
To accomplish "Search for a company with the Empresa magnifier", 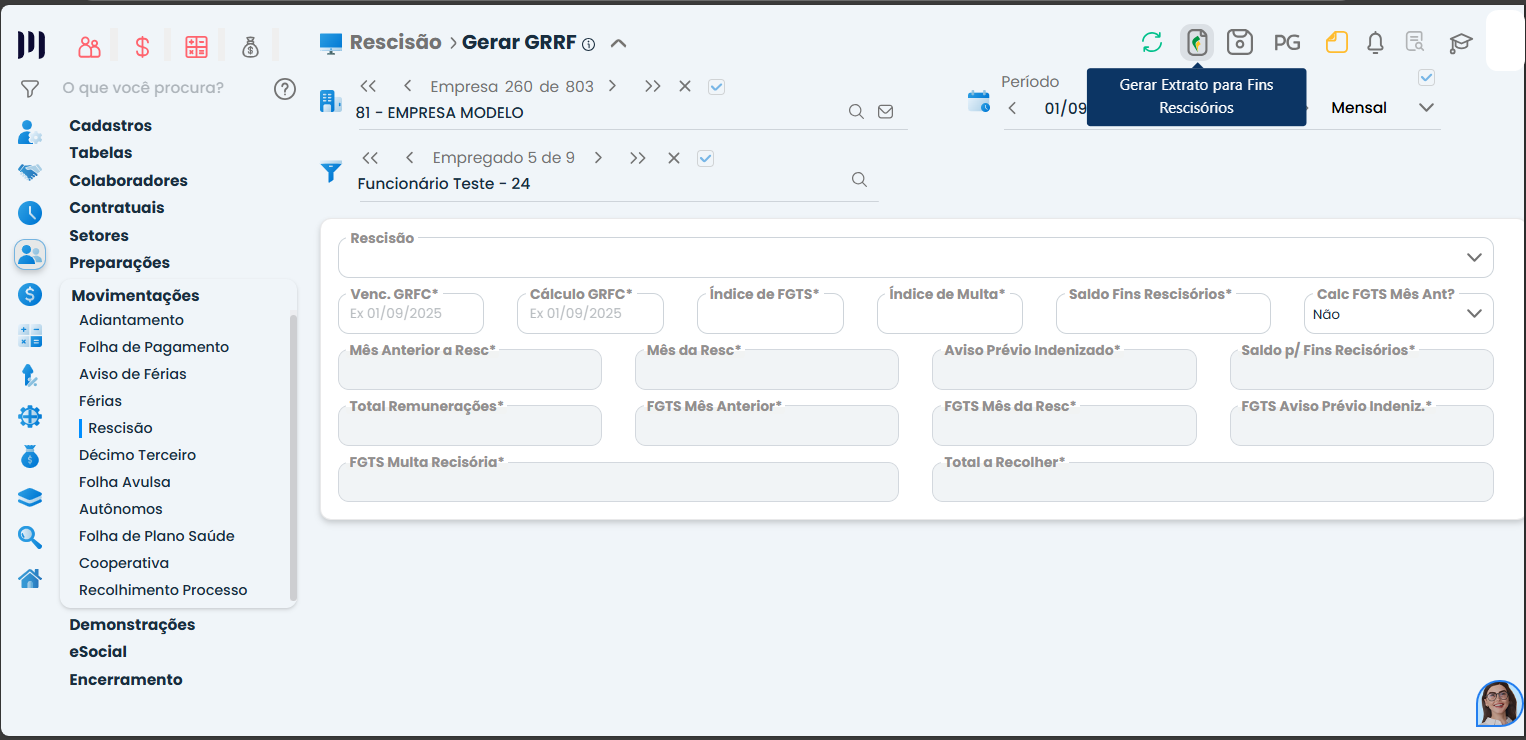I will [856, 112].
